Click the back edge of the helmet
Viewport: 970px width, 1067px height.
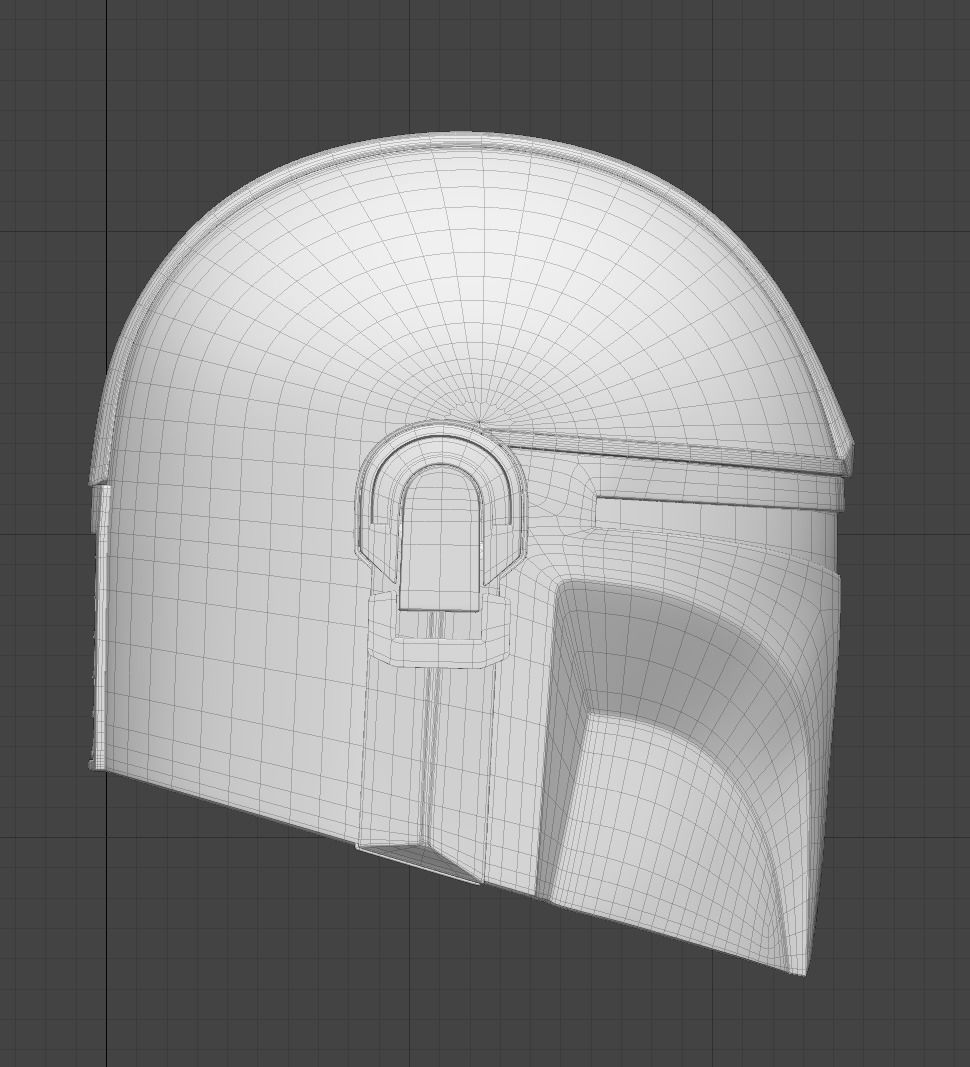click(x=100, y=620)
